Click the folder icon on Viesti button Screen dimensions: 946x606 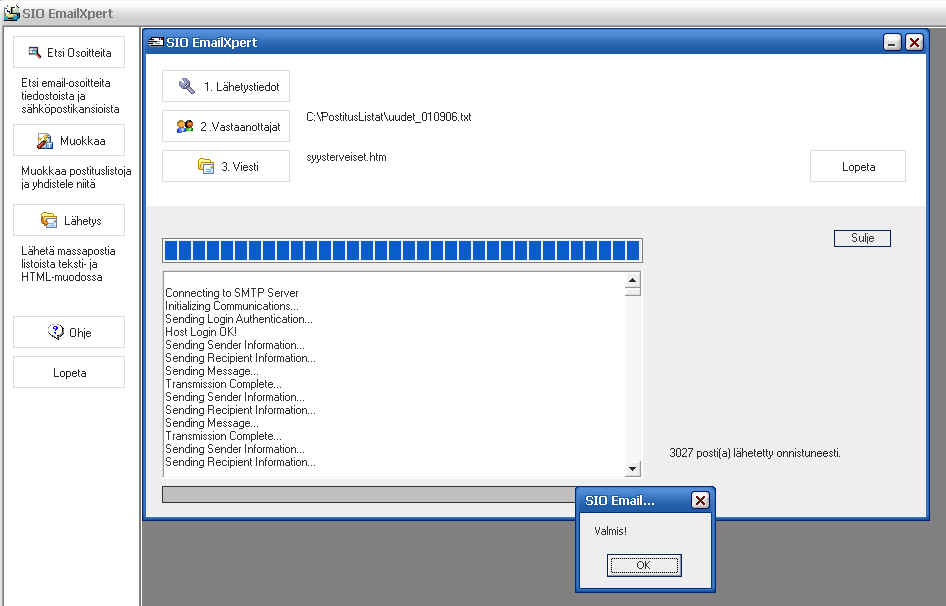click(206, 166)
